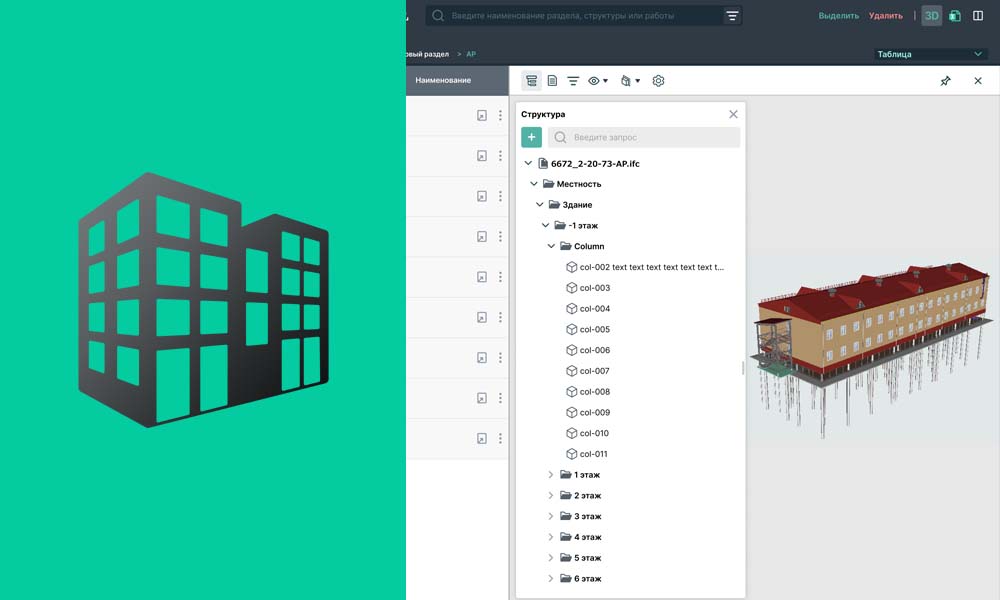Pin the 3D viewer panel
Image resolution: width=1000 pixels, height=600 pixels.
click(x=945, y=81)
